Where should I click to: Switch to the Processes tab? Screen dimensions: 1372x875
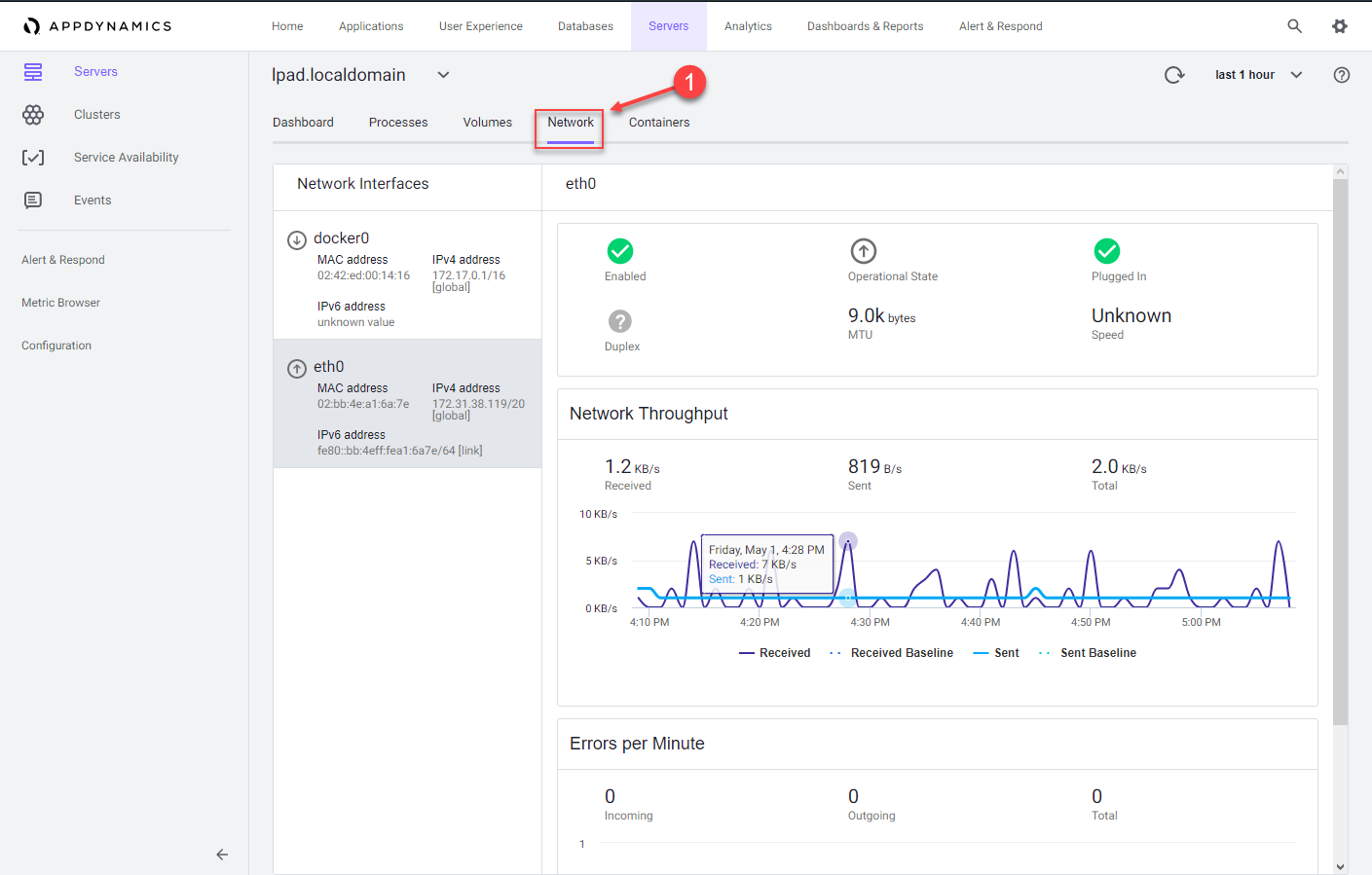point(398,123)
